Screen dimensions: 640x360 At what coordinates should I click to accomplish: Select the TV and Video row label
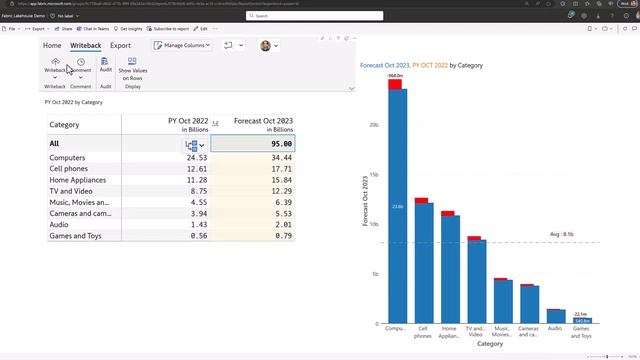71,191
